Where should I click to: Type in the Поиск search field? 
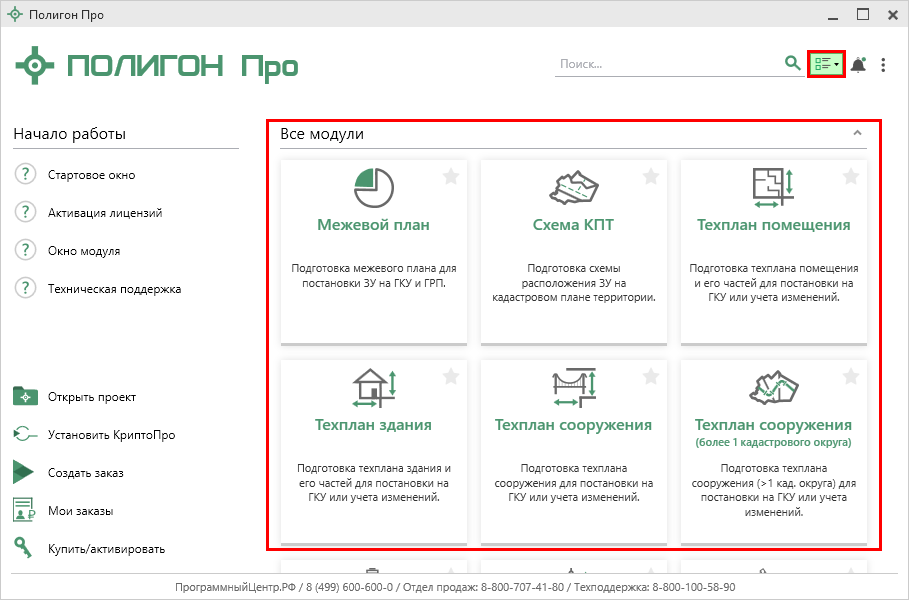coord(667,64)
